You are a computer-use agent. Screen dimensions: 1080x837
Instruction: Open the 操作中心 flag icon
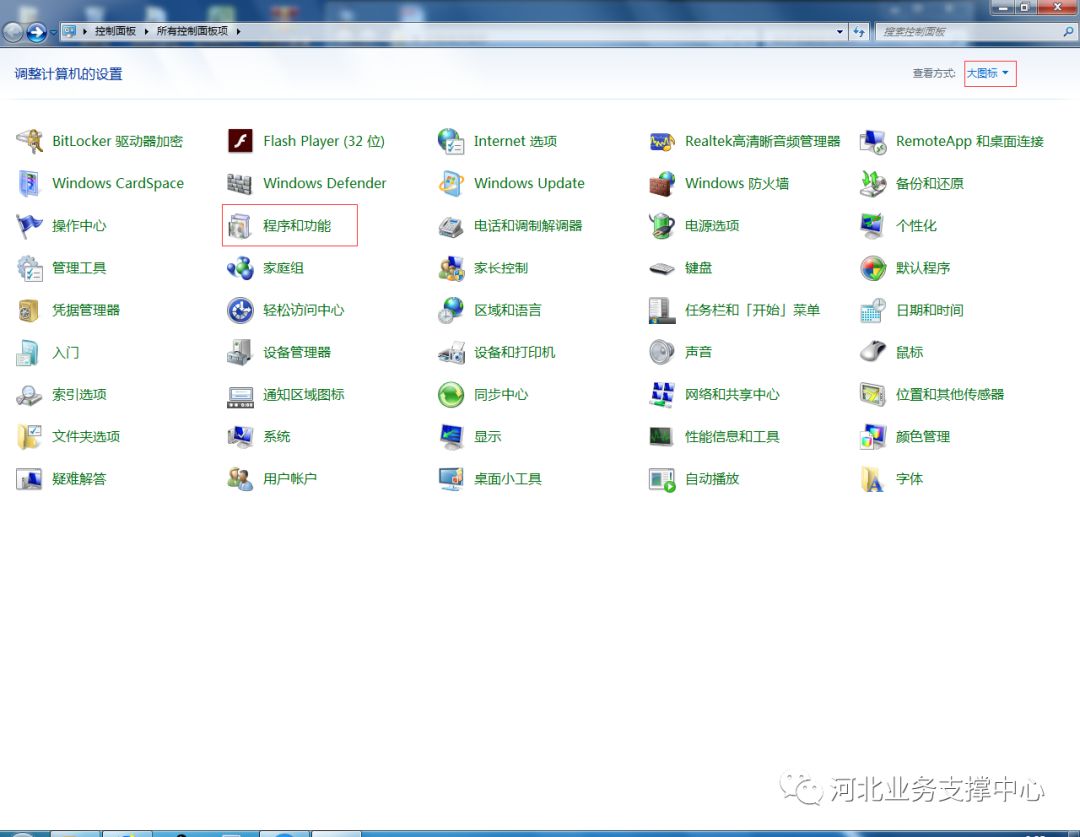click(30, 226)
